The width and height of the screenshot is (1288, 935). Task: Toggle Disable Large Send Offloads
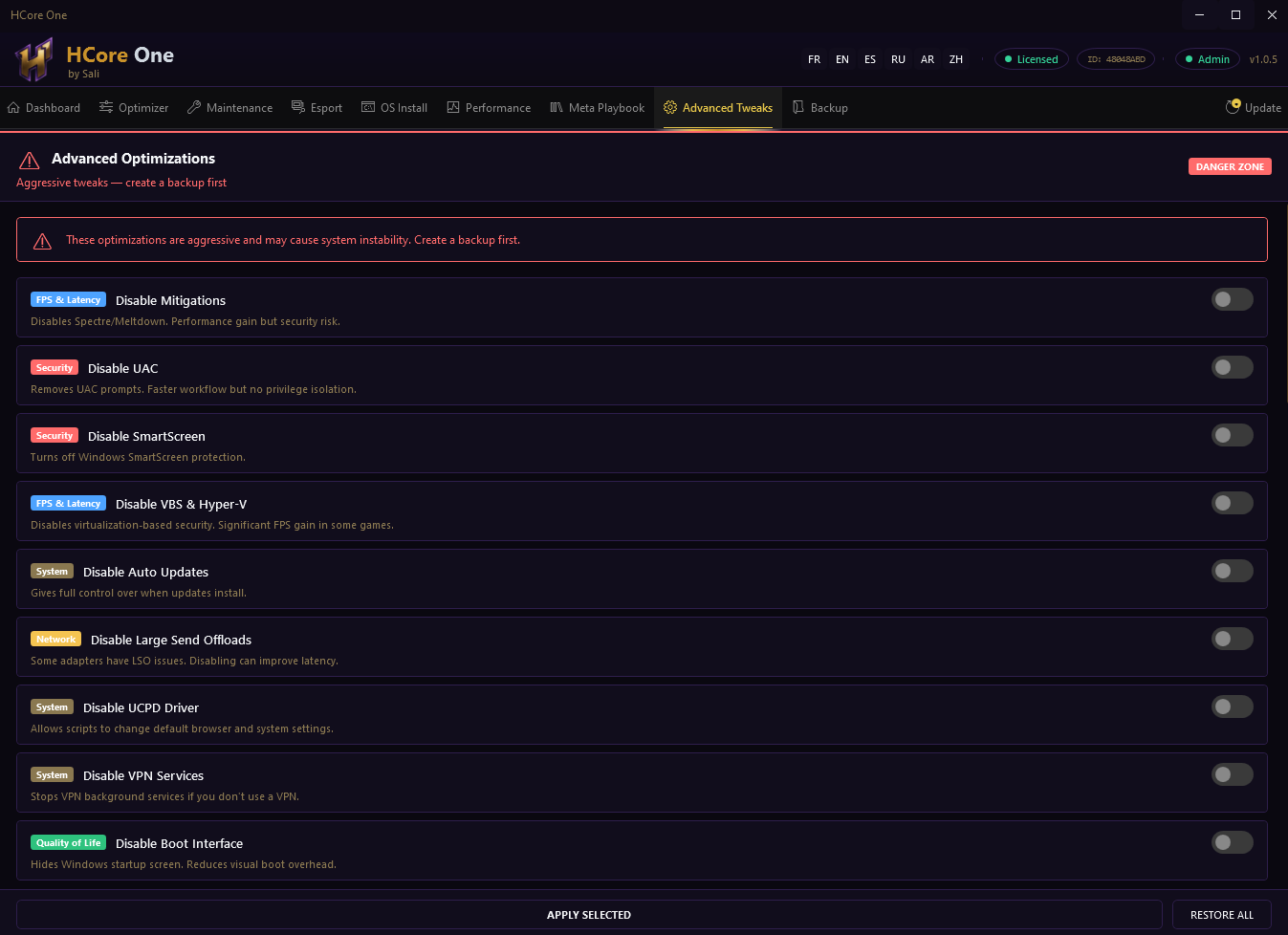pyautogui.click(x=1233, y=639)
